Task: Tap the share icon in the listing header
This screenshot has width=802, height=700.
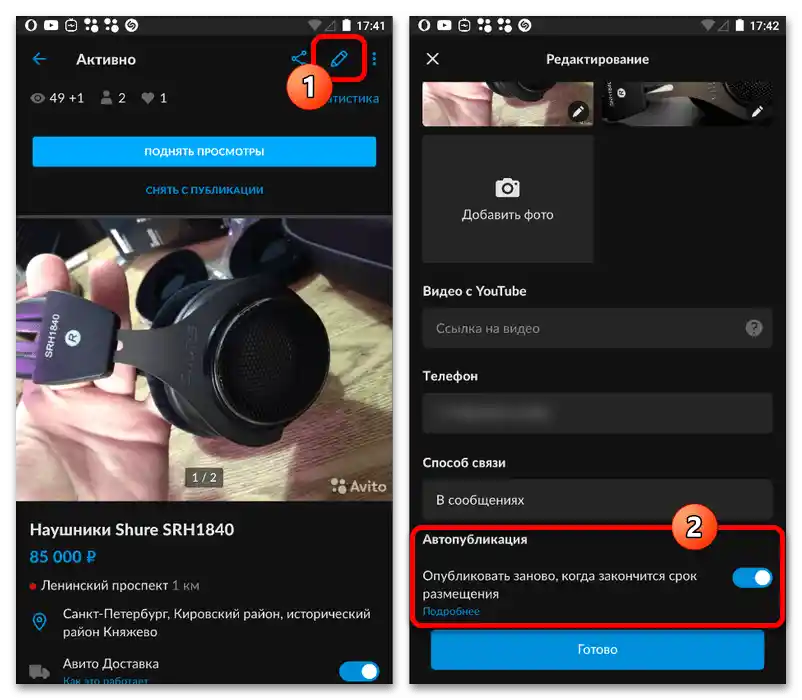Action: click(299, 58)
